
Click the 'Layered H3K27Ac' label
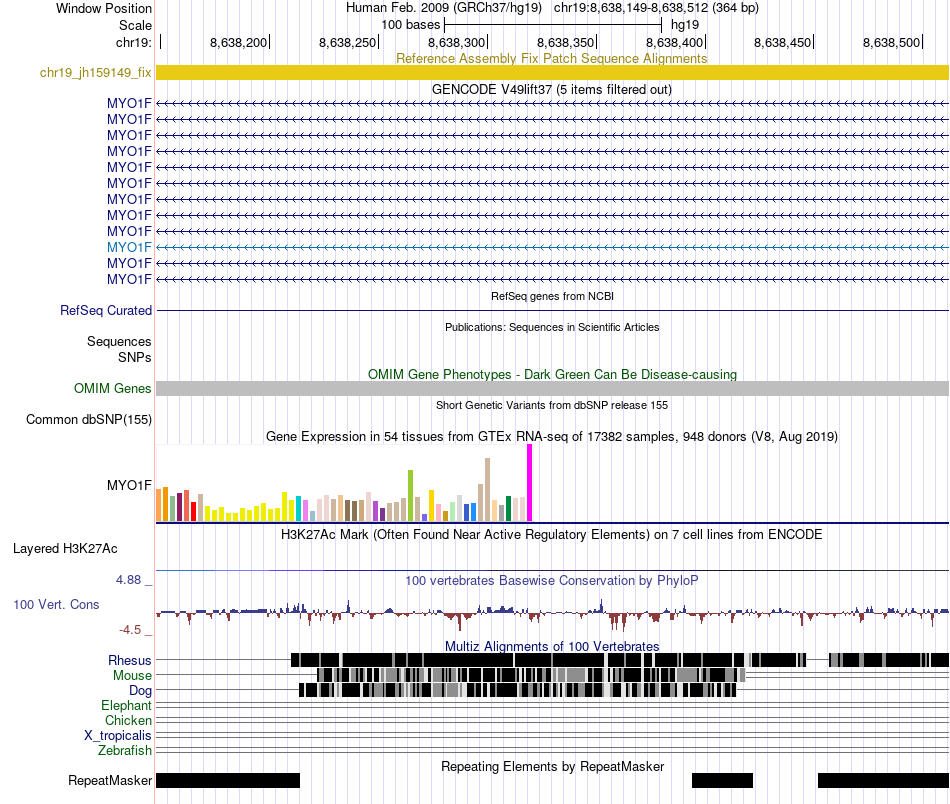coord(65,548)
